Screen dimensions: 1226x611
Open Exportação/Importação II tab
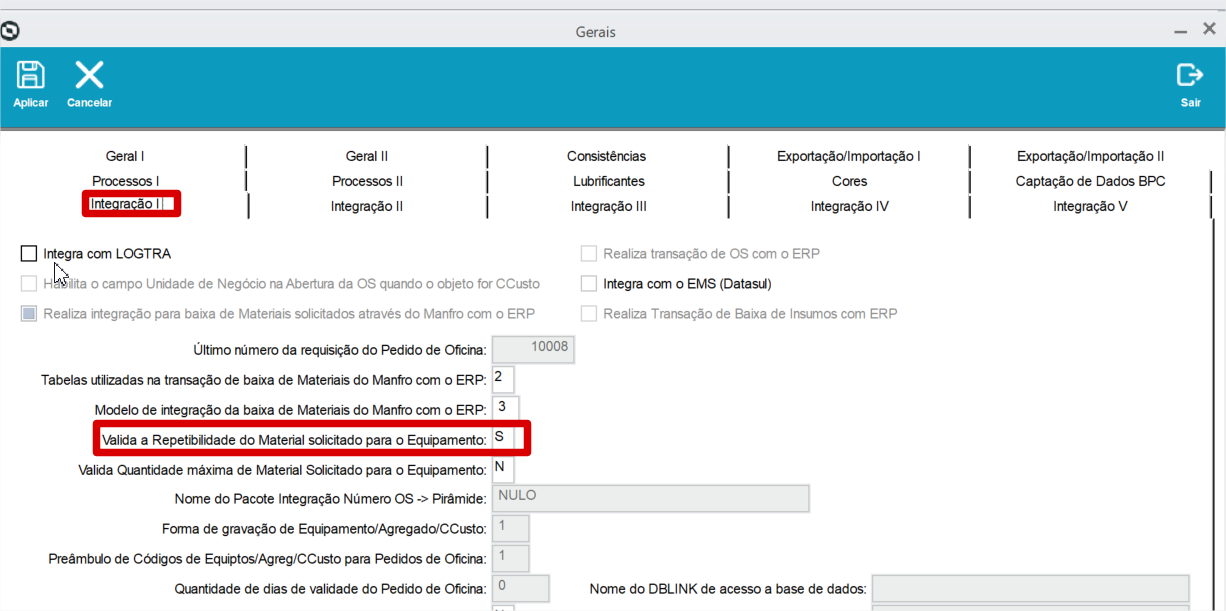click(x=1091, y=156)
